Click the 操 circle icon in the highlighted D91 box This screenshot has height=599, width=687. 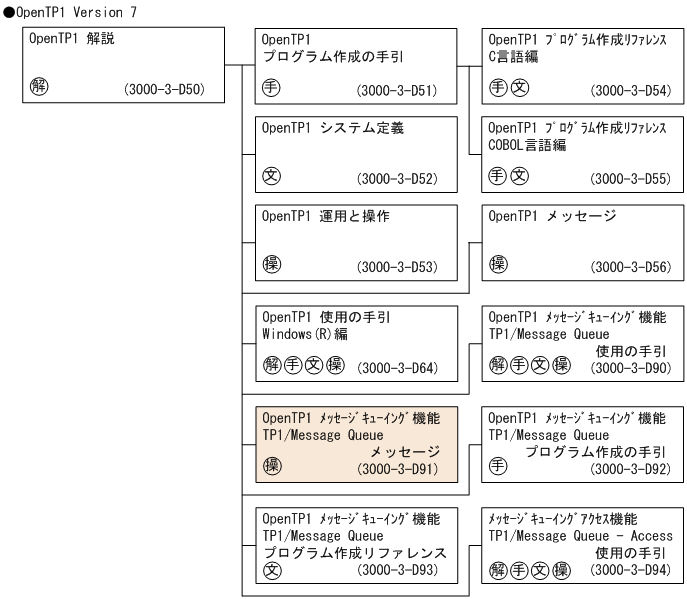coord(272,466)
